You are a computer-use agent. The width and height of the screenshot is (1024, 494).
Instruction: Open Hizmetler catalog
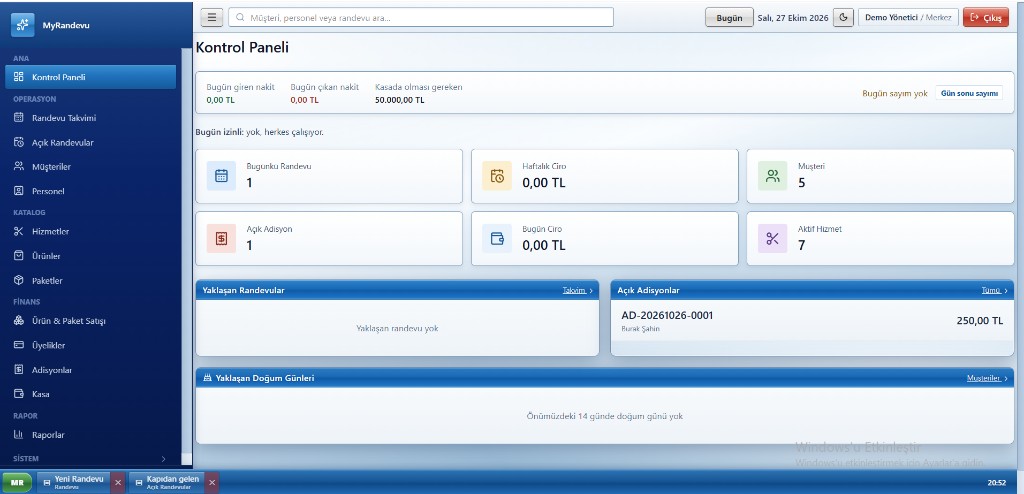pos(90,231)
